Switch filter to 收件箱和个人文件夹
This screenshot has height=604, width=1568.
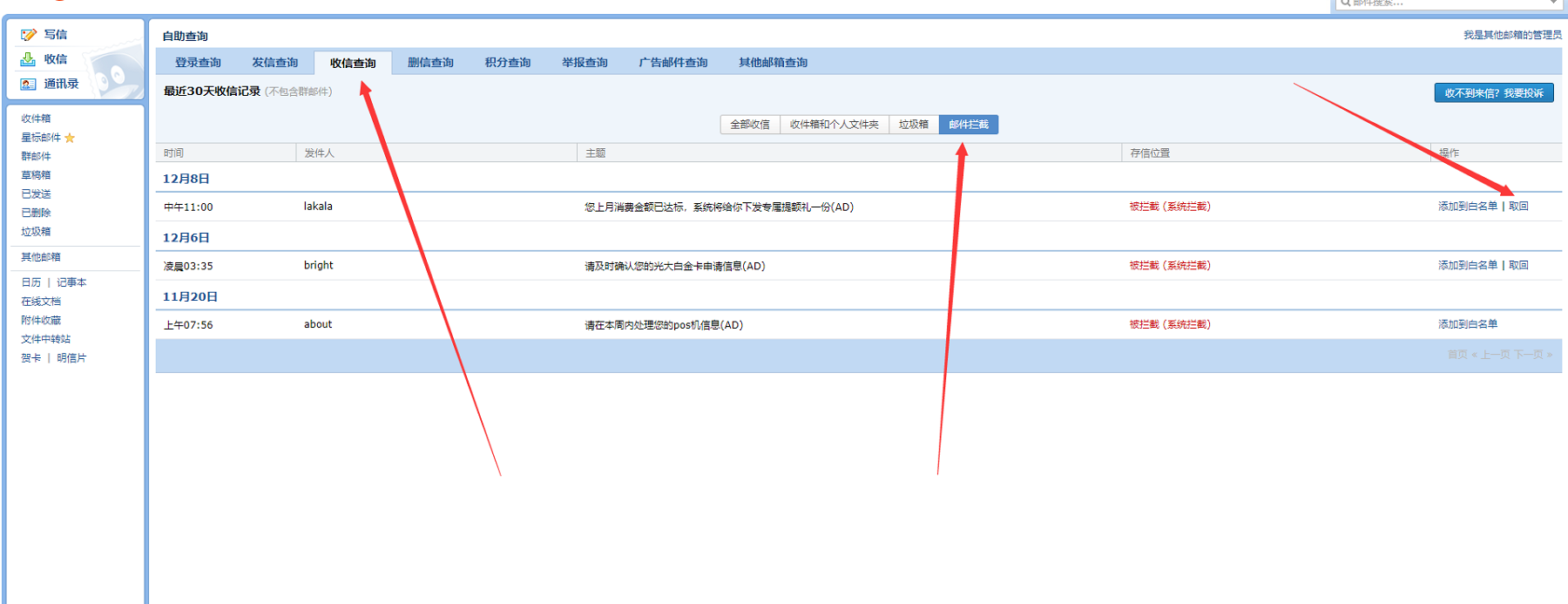(834, 125)
